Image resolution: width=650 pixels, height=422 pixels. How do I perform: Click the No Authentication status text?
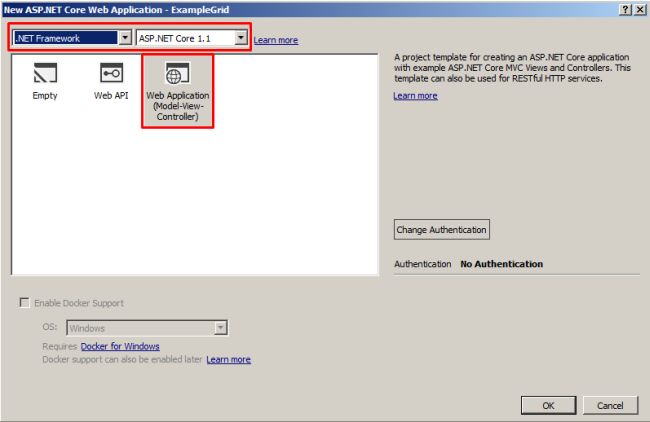click(502, 264)
